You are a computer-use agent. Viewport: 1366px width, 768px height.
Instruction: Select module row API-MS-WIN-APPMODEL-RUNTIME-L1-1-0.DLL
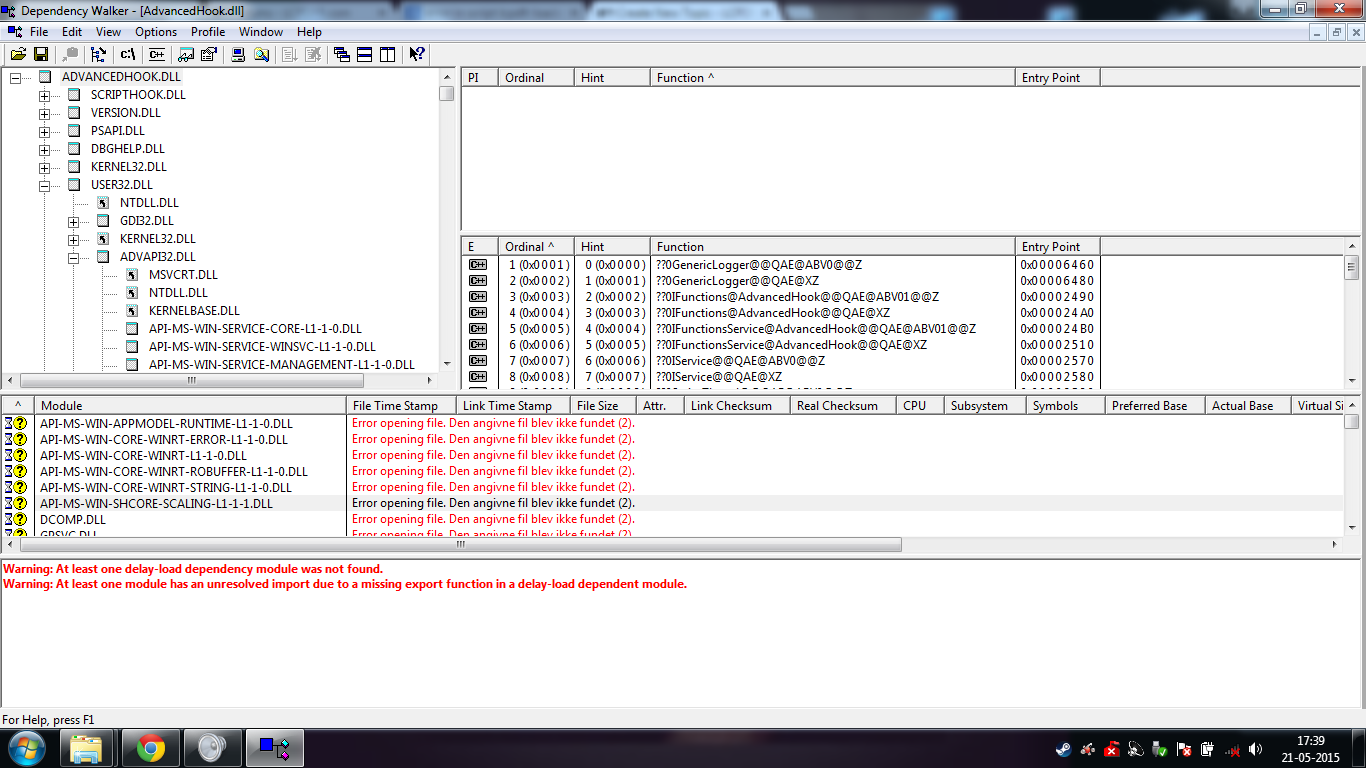point(672,423)
